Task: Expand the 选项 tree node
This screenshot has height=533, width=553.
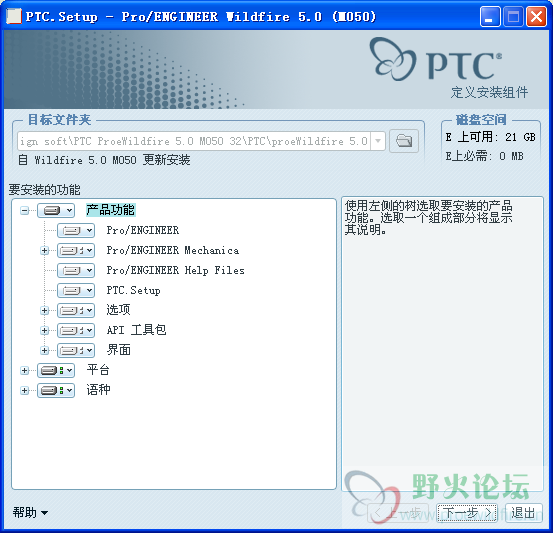Action: coord(44,310)
